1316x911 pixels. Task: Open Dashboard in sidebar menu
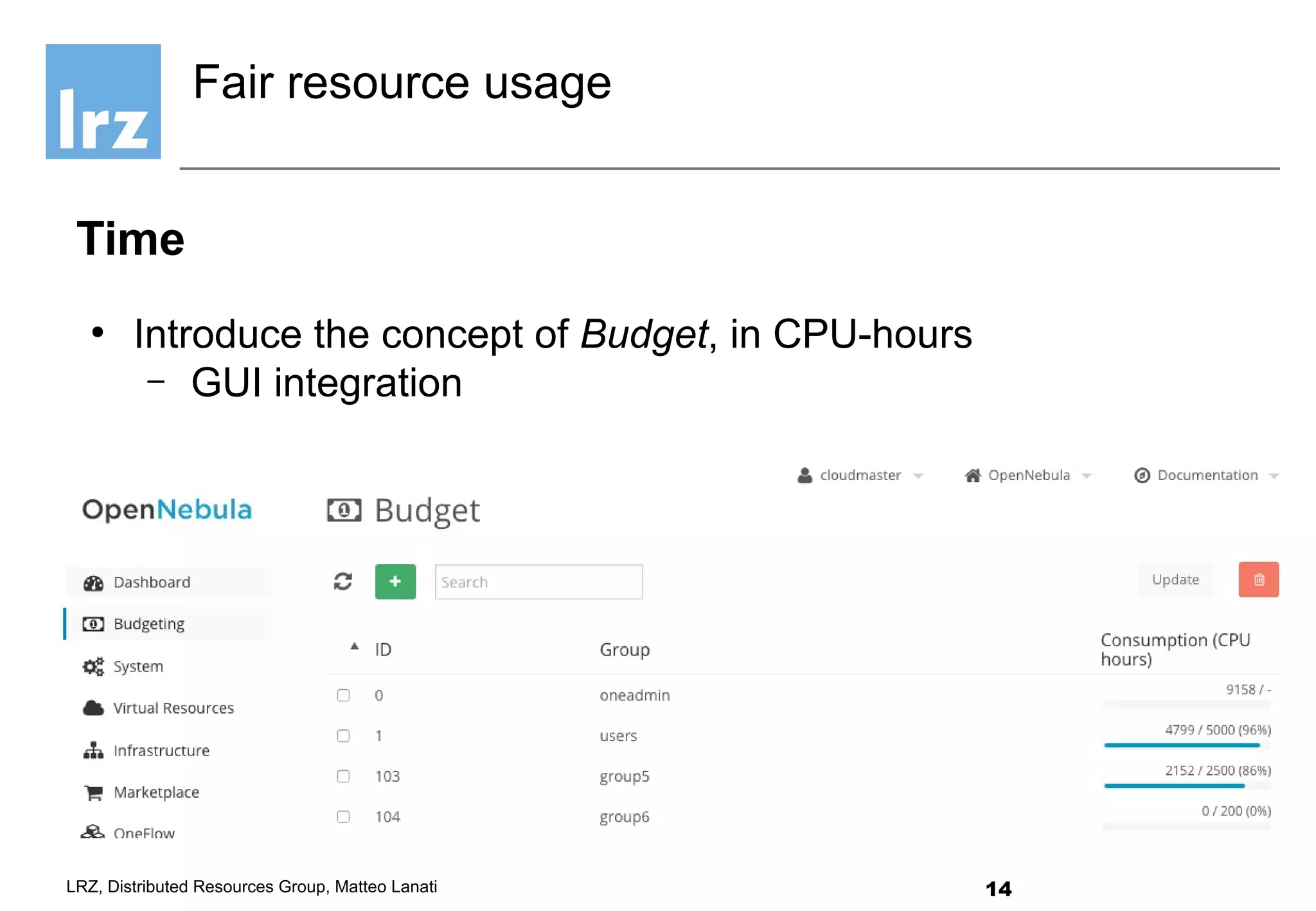click(x=170, y=583)
